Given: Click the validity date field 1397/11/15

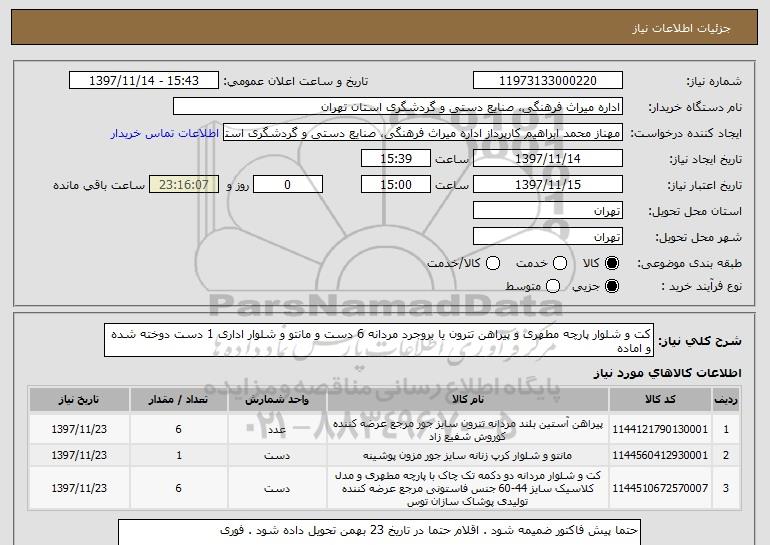Looking at the screenshot, I should tap(548, 185).
